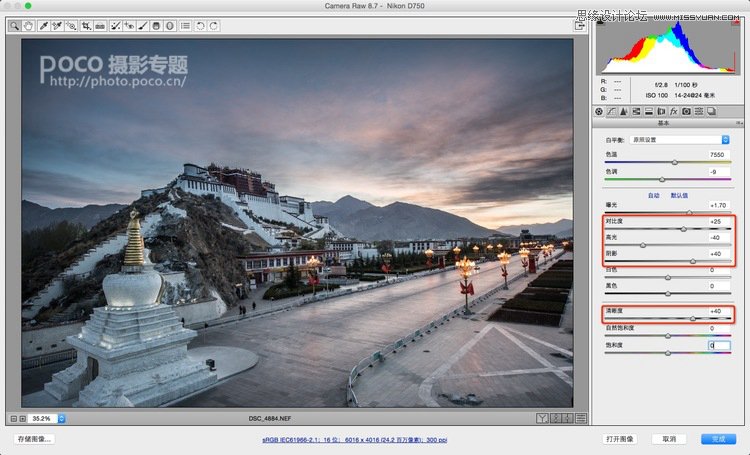Click the exposure value field +1.70
This screenshot has height=455, width=750.
pyautogui.click(x=719, y=205)
